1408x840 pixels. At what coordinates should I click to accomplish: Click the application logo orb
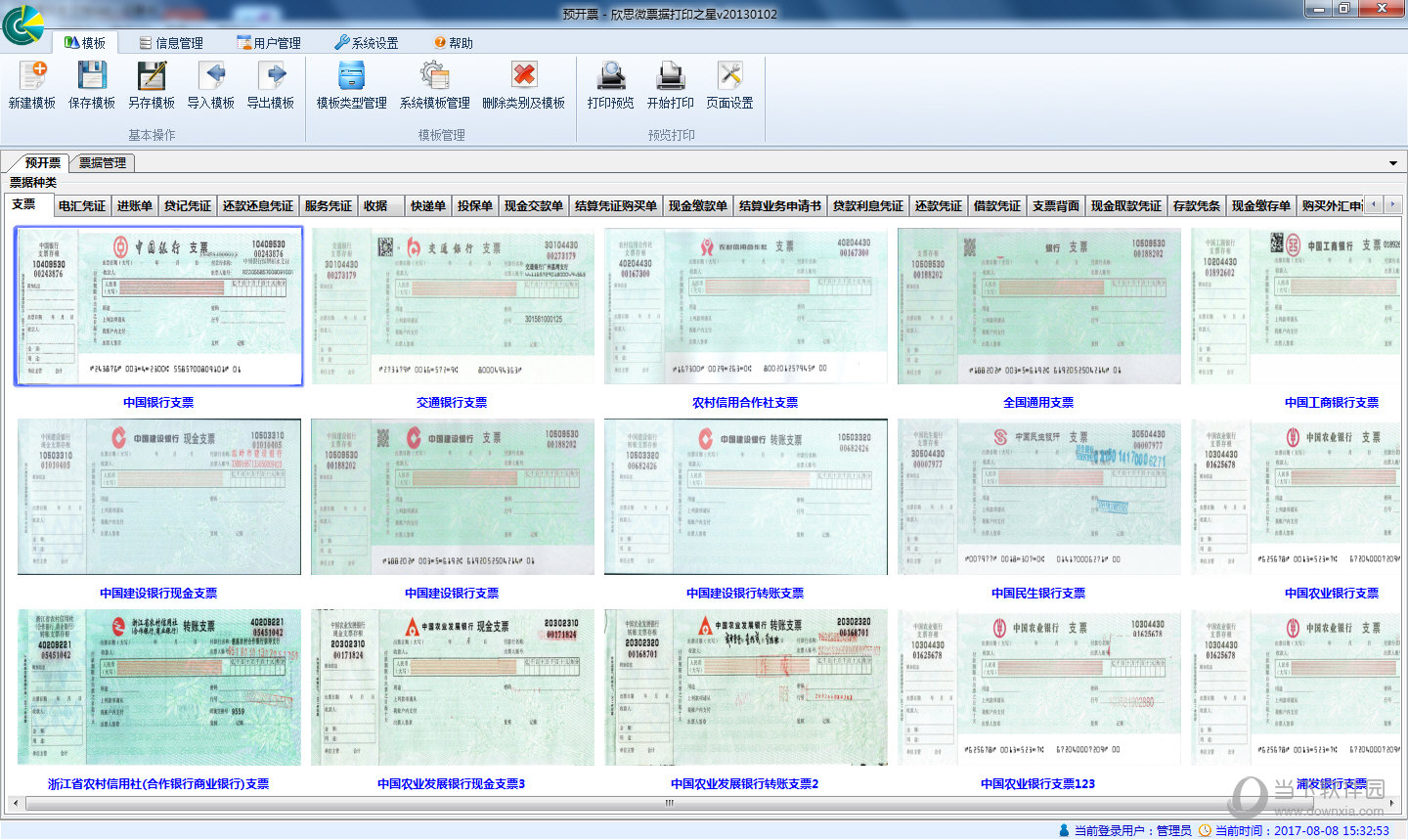[22, 23]
